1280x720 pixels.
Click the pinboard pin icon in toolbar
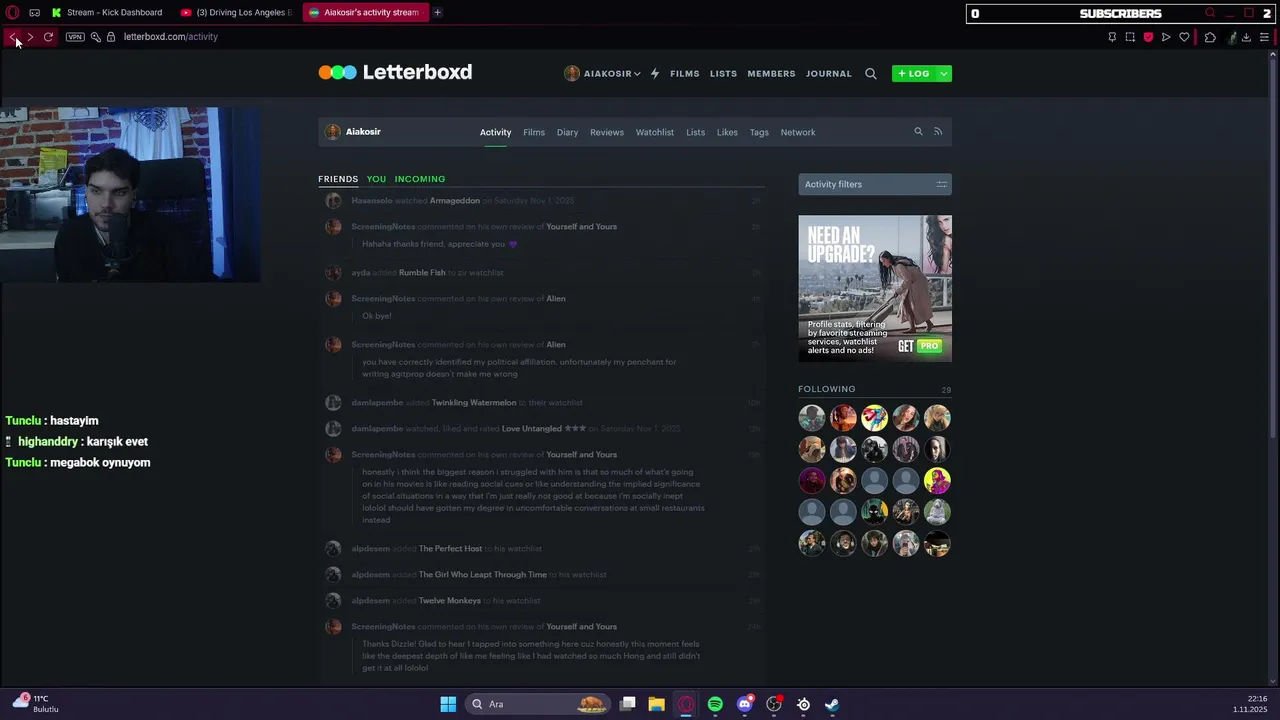click(x=1112, y=37)
